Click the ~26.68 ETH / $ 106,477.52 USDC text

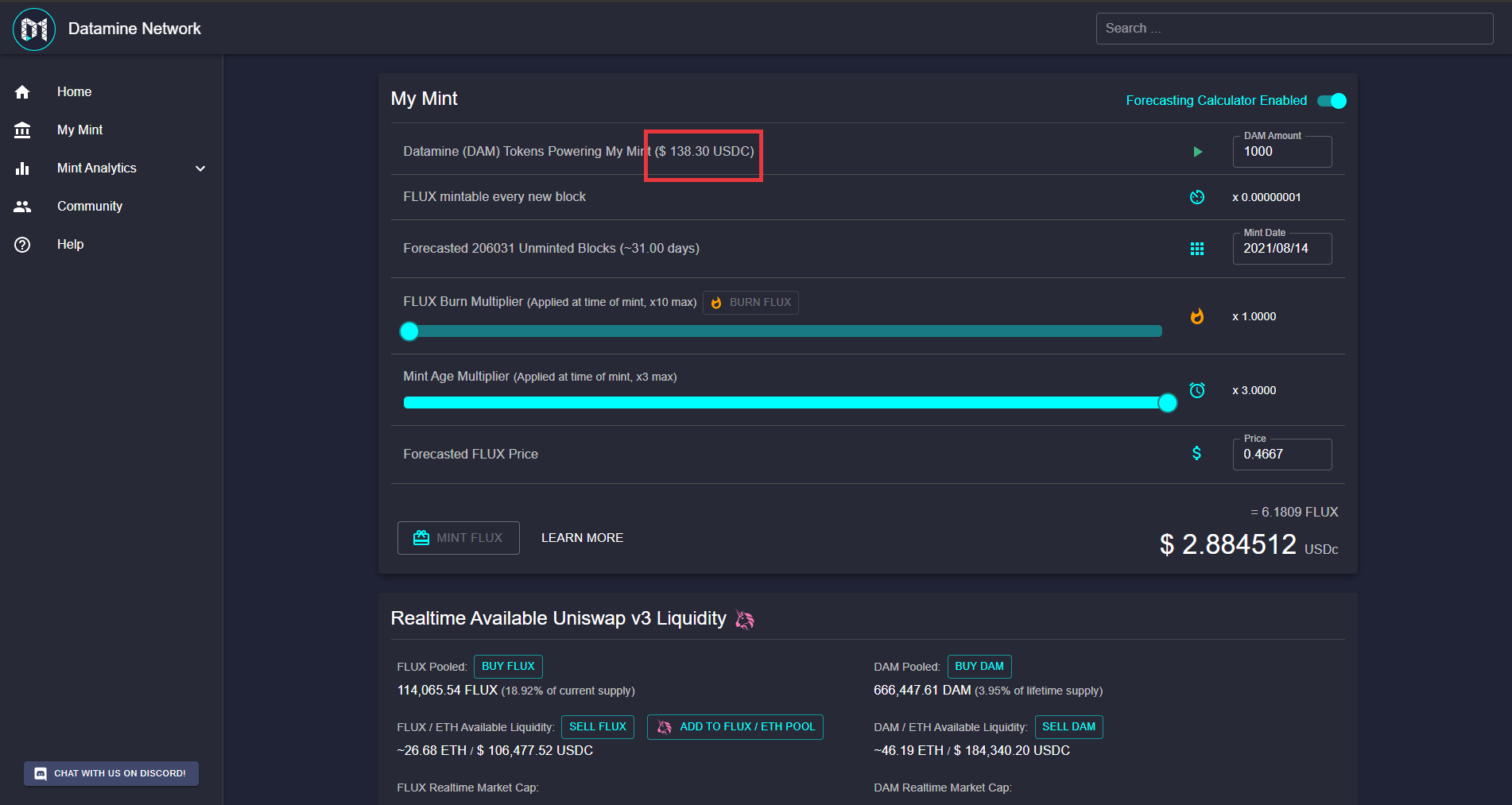click(x=495, y=751)
